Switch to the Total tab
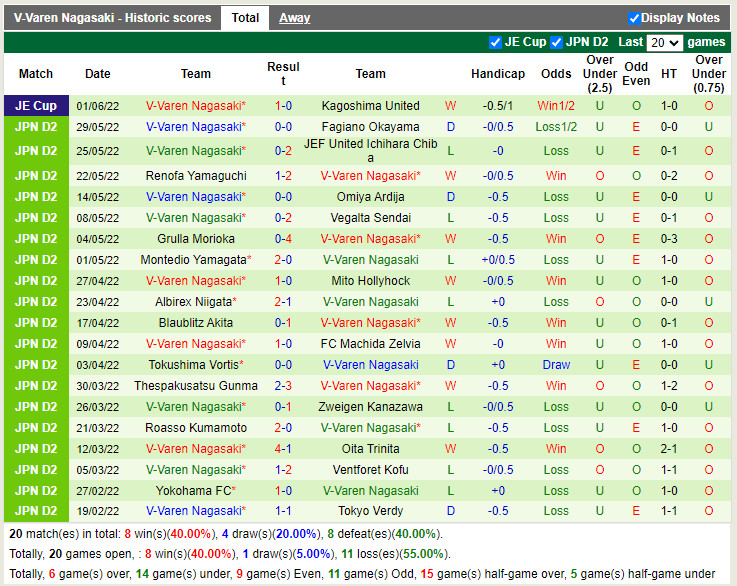Screen dimensions: 737x586 click(245, 18)
